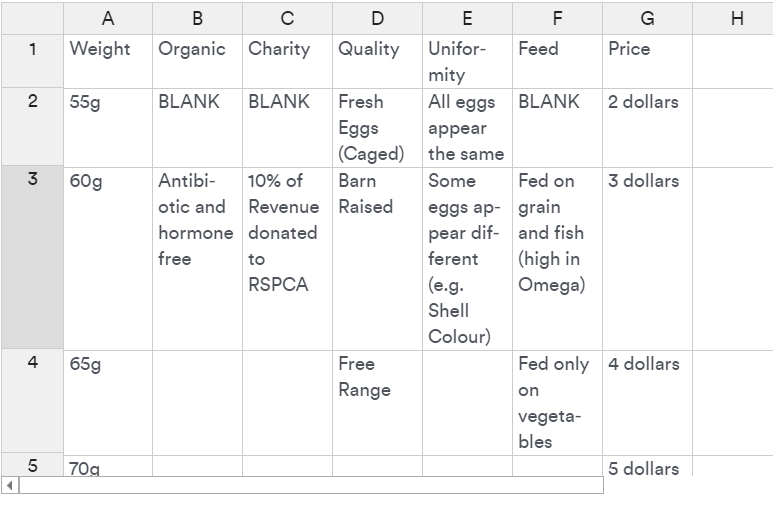The height and width of the screenshot is (514, 773).
Task: Select row 1 header
Action: 32,61
